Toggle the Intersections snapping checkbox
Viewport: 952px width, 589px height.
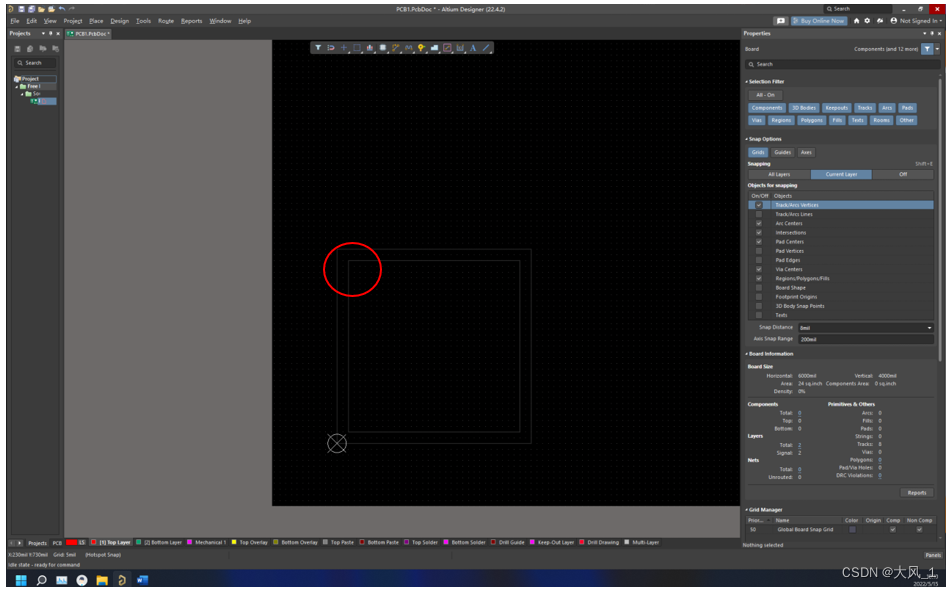tap(758, 233)
